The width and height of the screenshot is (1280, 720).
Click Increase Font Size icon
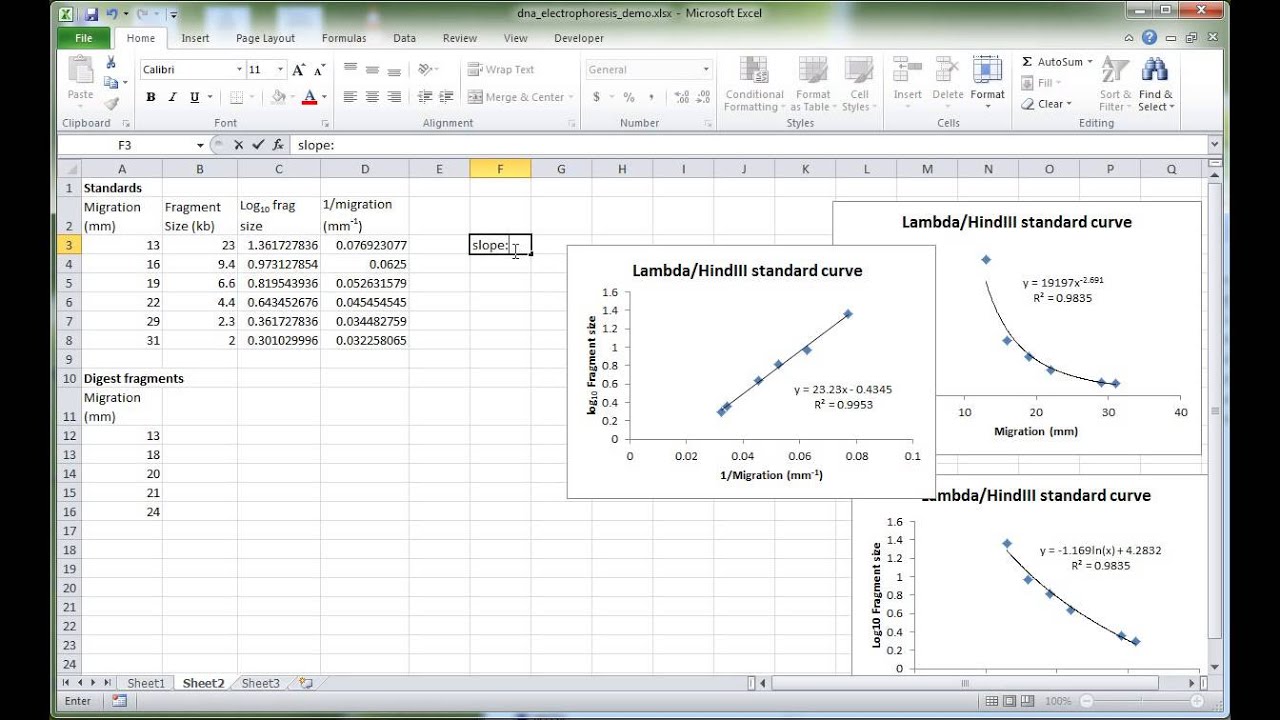298,70
